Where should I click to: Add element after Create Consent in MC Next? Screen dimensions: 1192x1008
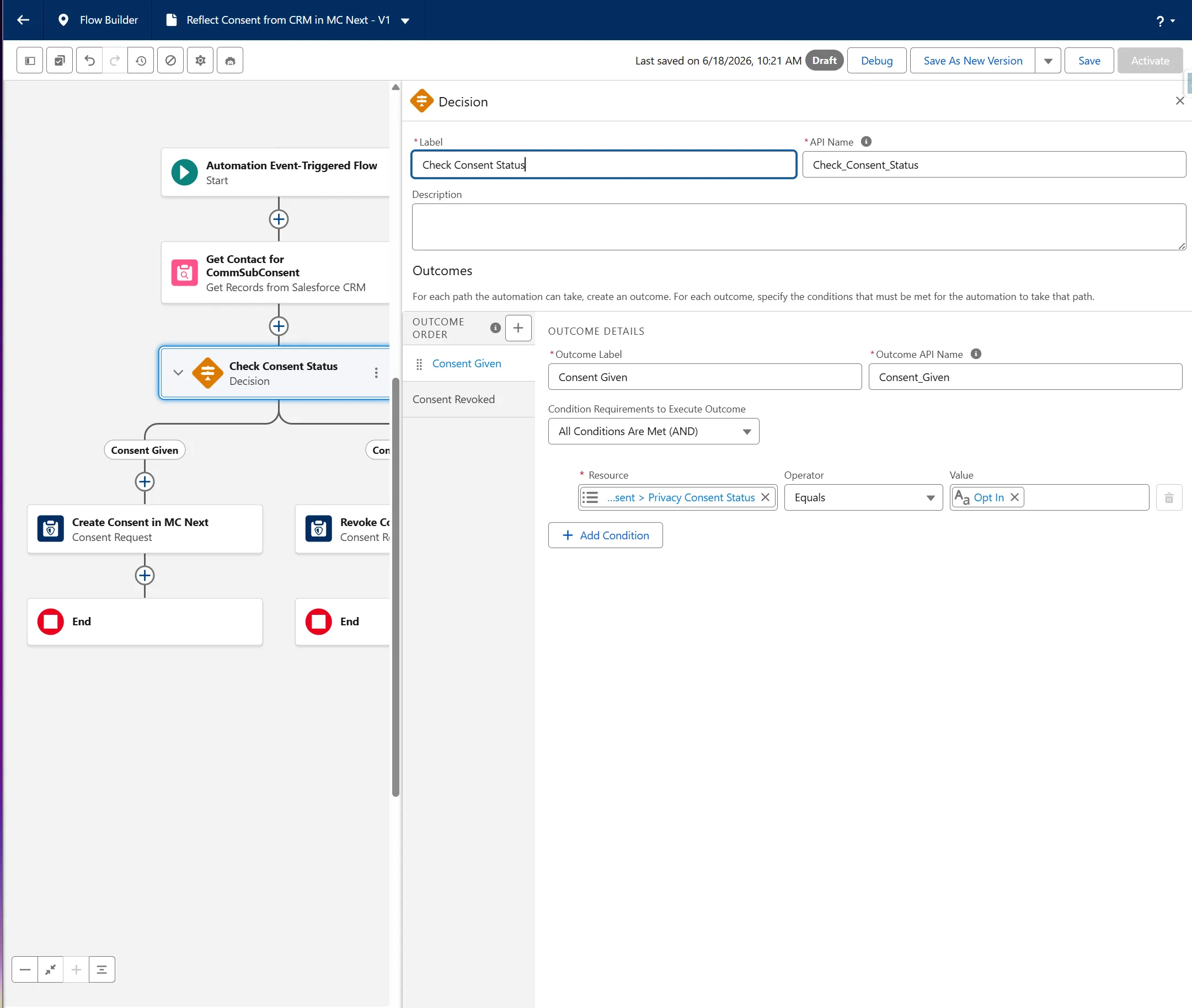(x=145, y=576)
